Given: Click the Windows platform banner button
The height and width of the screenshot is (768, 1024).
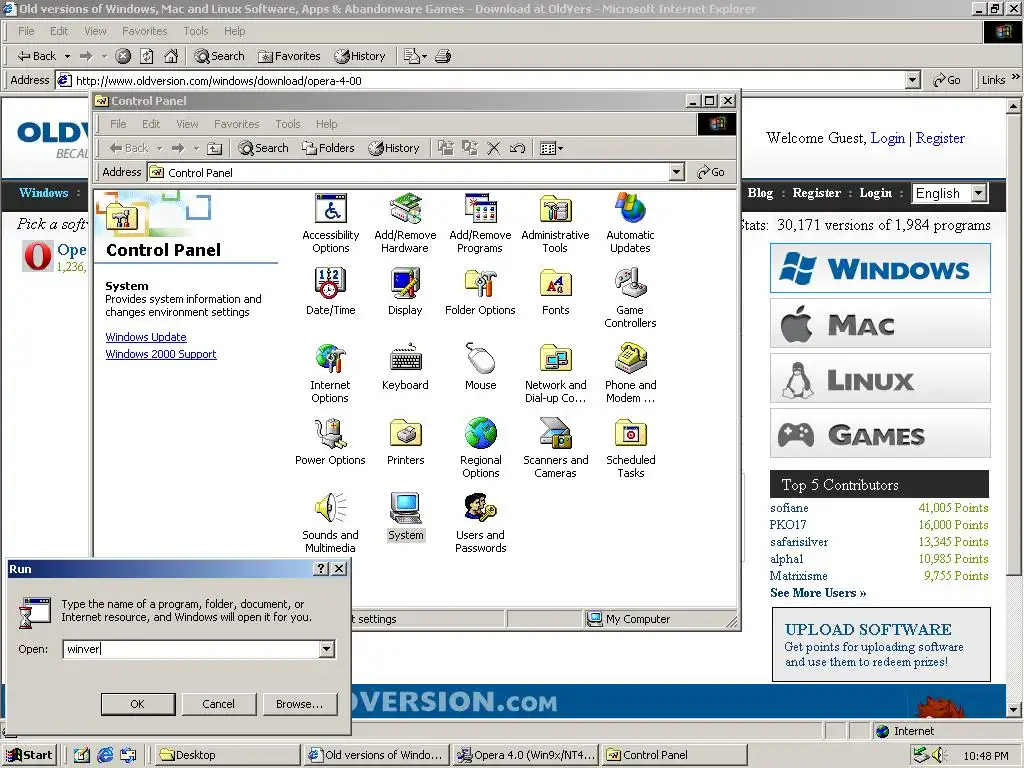Looking at the screenshot, I should coord(880,268).
